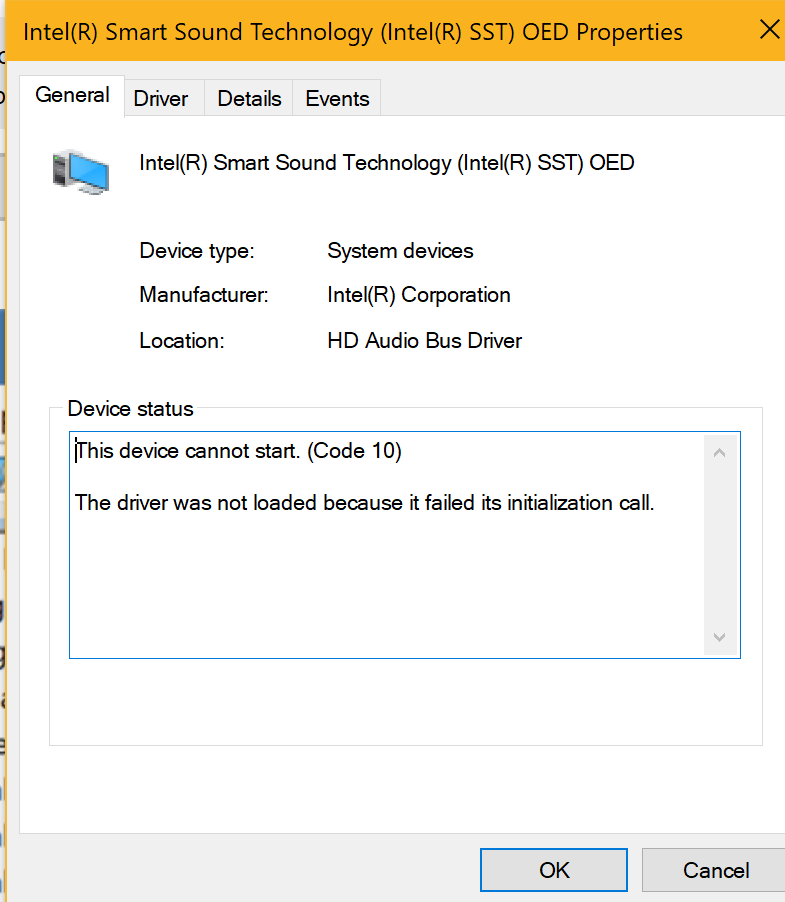Click the Device status scrollbar track
This screenshot has width=785, height=902.
[719, 545]
